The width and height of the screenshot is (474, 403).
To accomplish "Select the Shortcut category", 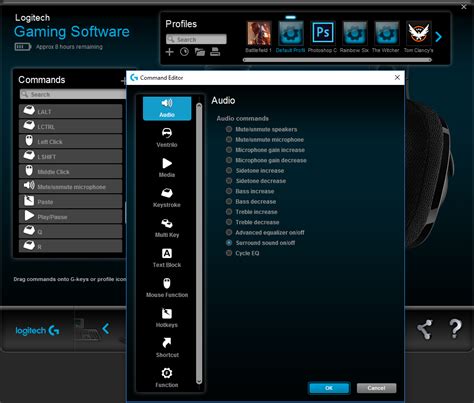I will (167, 348).
